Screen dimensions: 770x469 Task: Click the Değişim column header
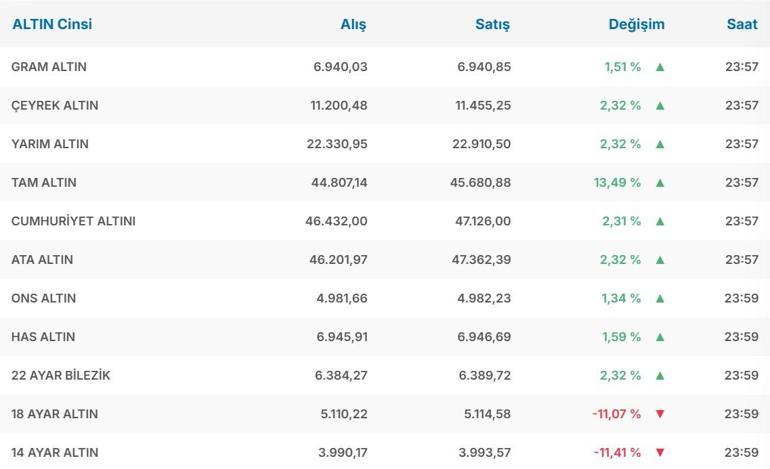point(636,24)
